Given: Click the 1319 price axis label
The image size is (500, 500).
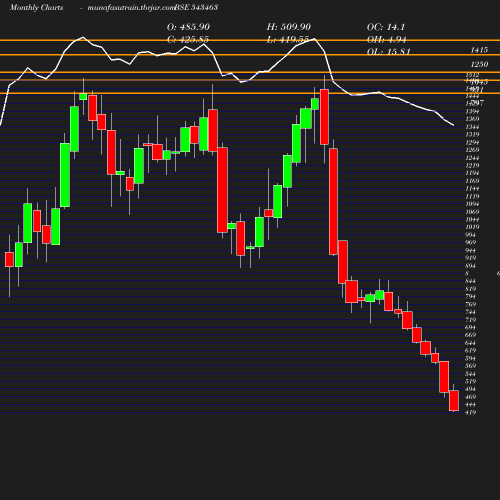Looking at the screenshot, I should click(x=472, y=134).
